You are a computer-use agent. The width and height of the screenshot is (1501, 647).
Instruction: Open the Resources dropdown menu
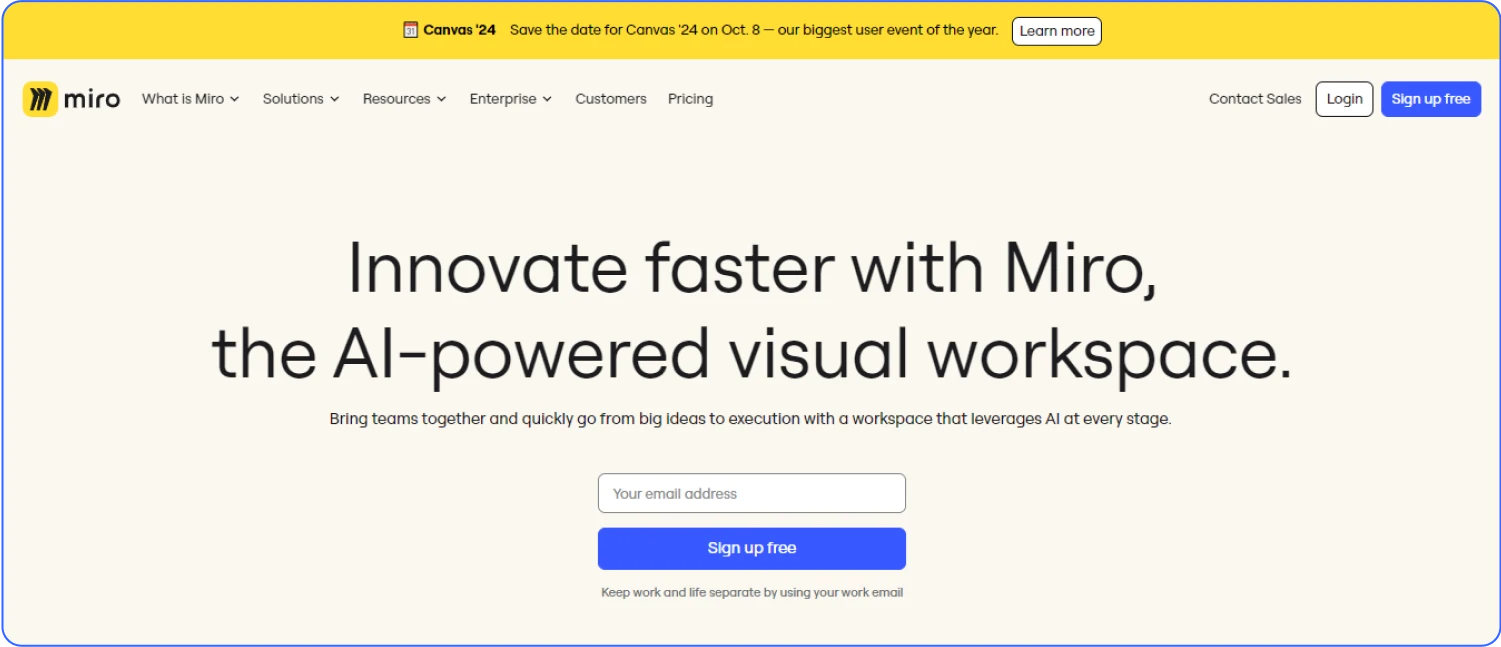click(x=404, y=99)
